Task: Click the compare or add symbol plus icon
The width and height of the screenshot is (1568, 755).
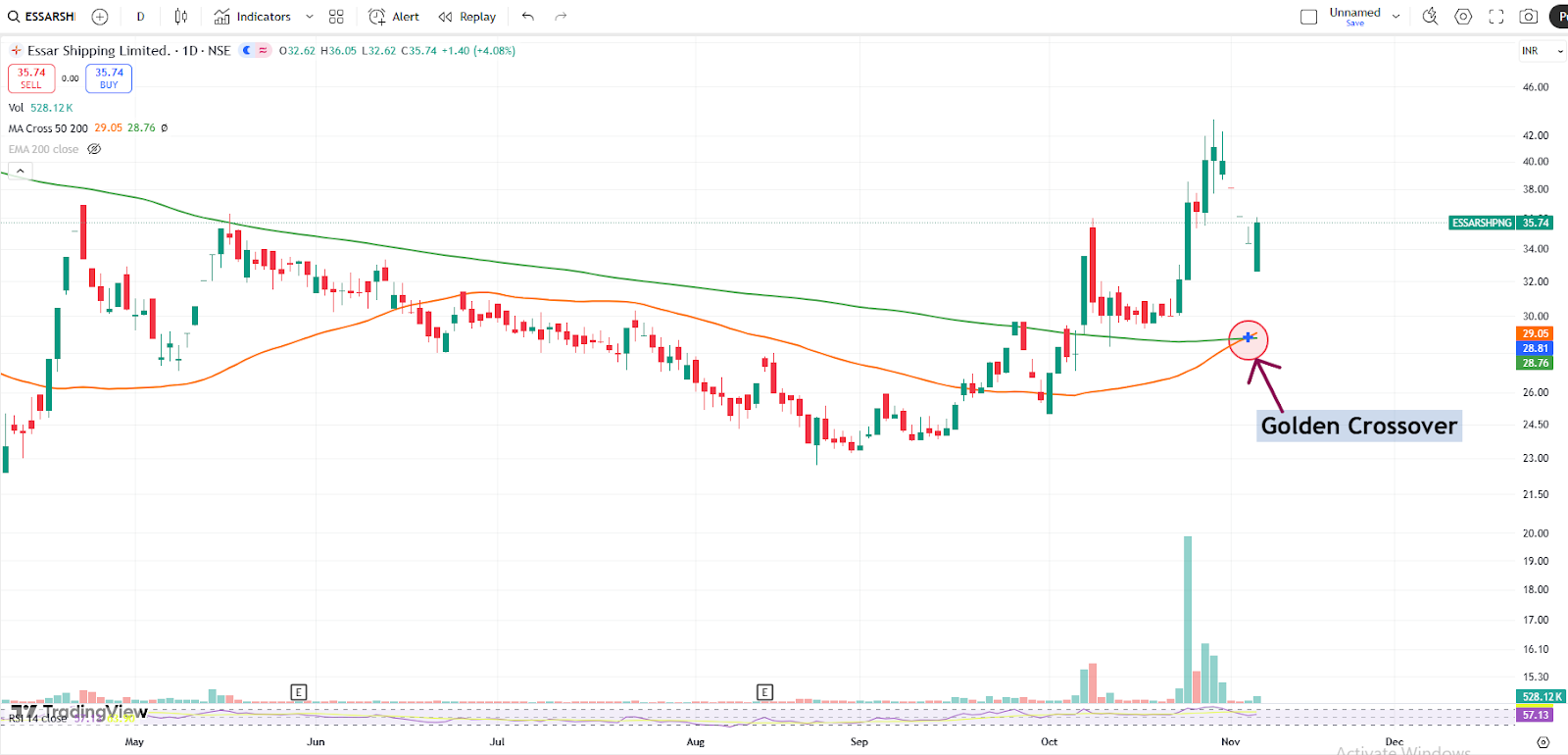Action: coord(100,17)
